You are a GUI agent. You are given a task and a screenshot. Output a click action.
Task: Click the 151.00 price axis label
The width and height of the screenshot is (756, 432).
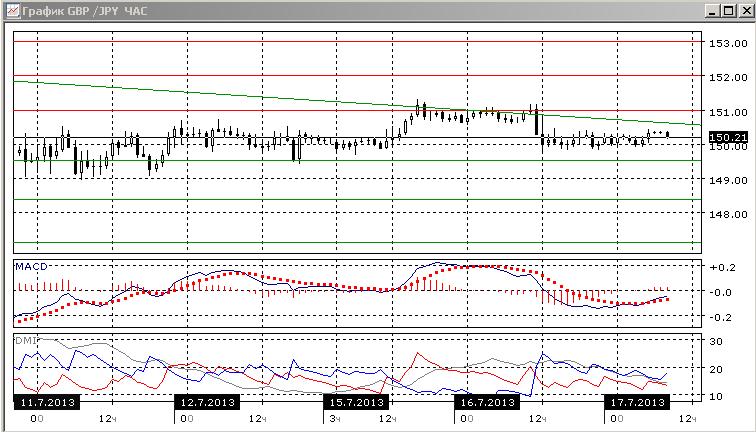[x=728, y=112]
